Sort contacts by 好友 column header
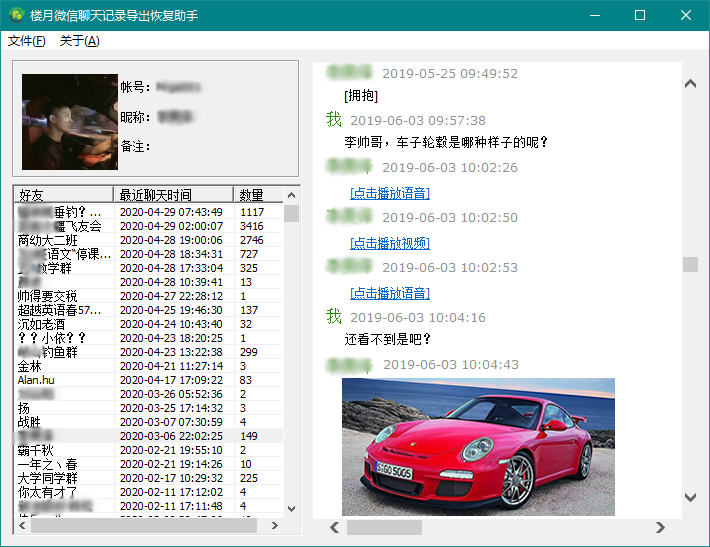The width and height of the screenshot is (710, 547). (63, 194)
